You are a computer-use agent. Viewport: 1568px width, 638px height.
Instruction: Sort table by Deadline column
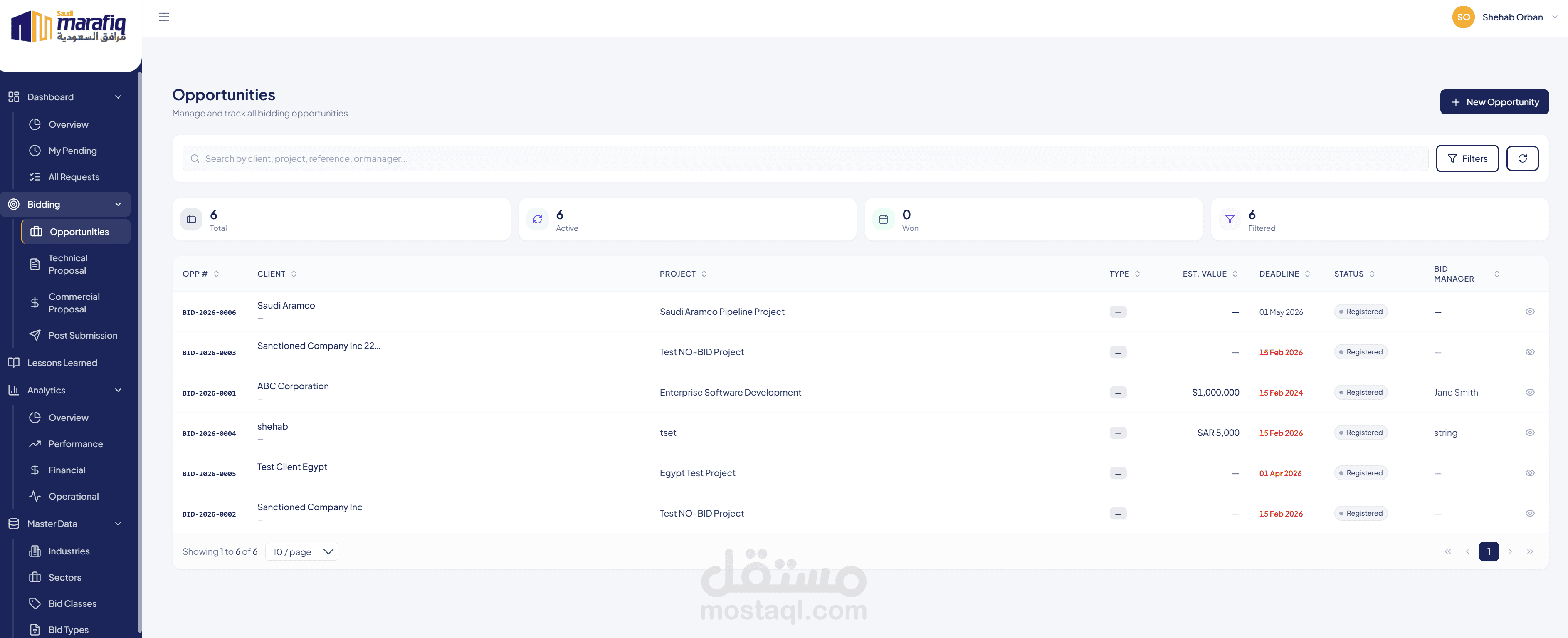click(x=1284, y=274)
